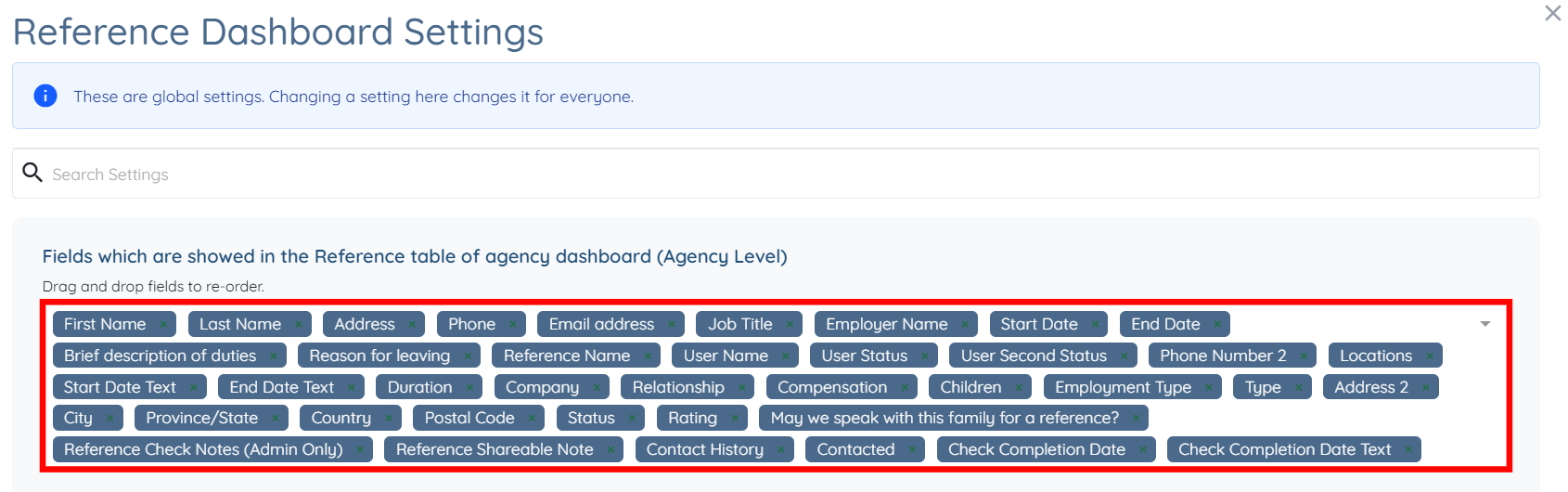This screenshot has height=492, width=1568.
Task: Remove the Children tag
Action: click(1019, 387)
